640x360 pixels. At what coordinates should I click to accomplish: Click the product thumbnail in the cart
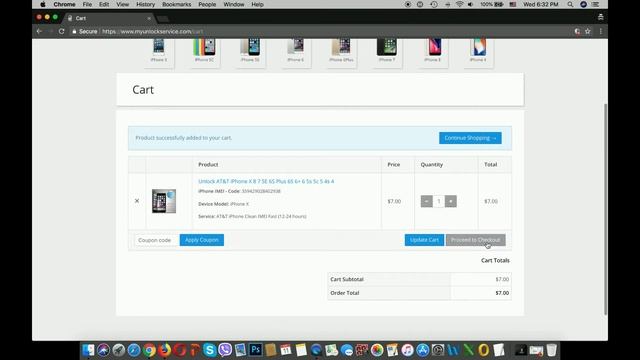coord(164,201)
